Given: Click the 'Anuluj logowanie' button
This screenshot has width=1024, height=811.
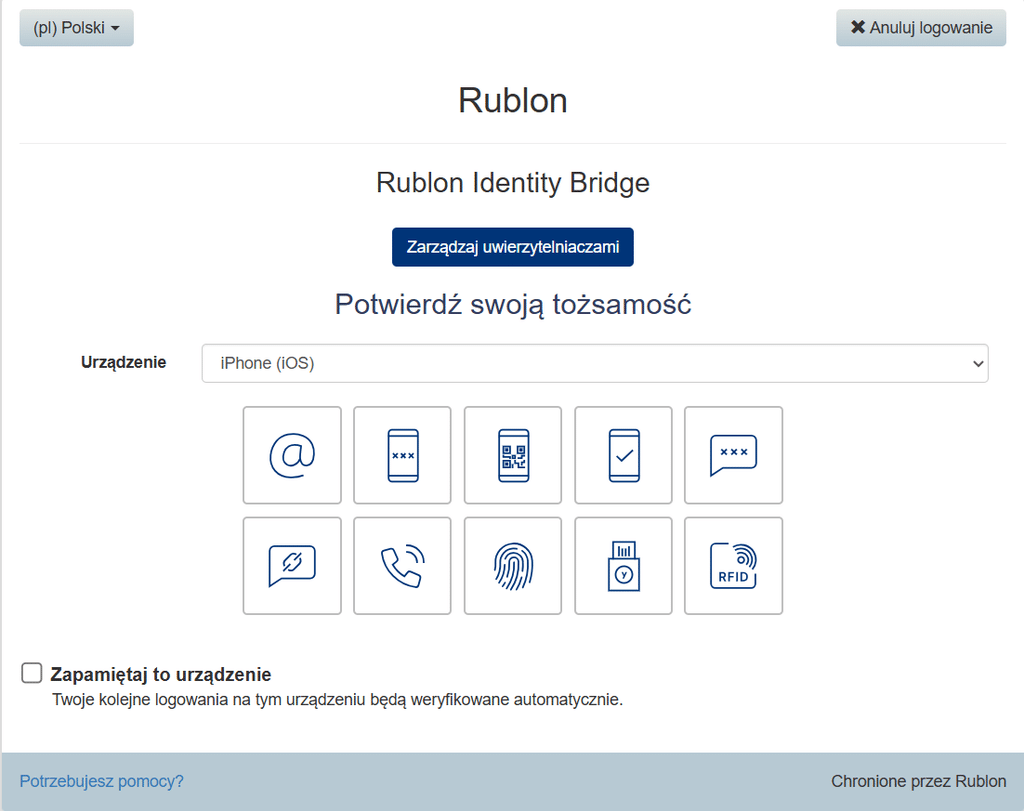Looking at the screenshot, I should [x=921, y=27].
